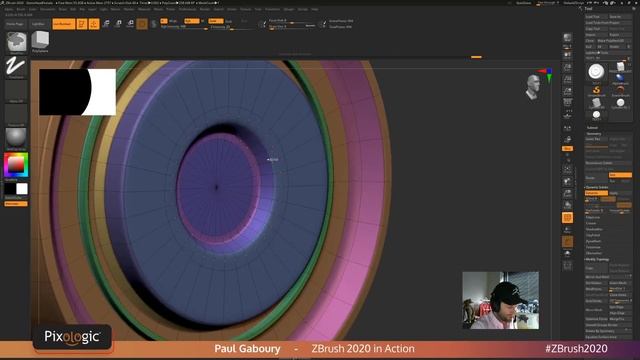640x360 pixels.
Task: Open the stroke type selector
Action: coord(16,67)
